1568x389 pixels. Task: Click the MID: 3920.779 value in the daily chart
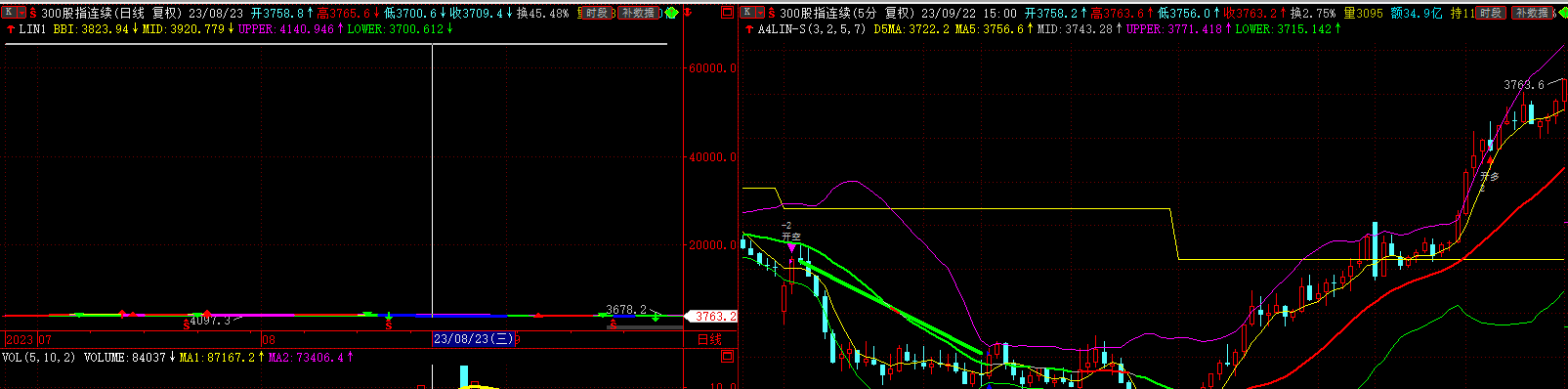tap(185, 29)
